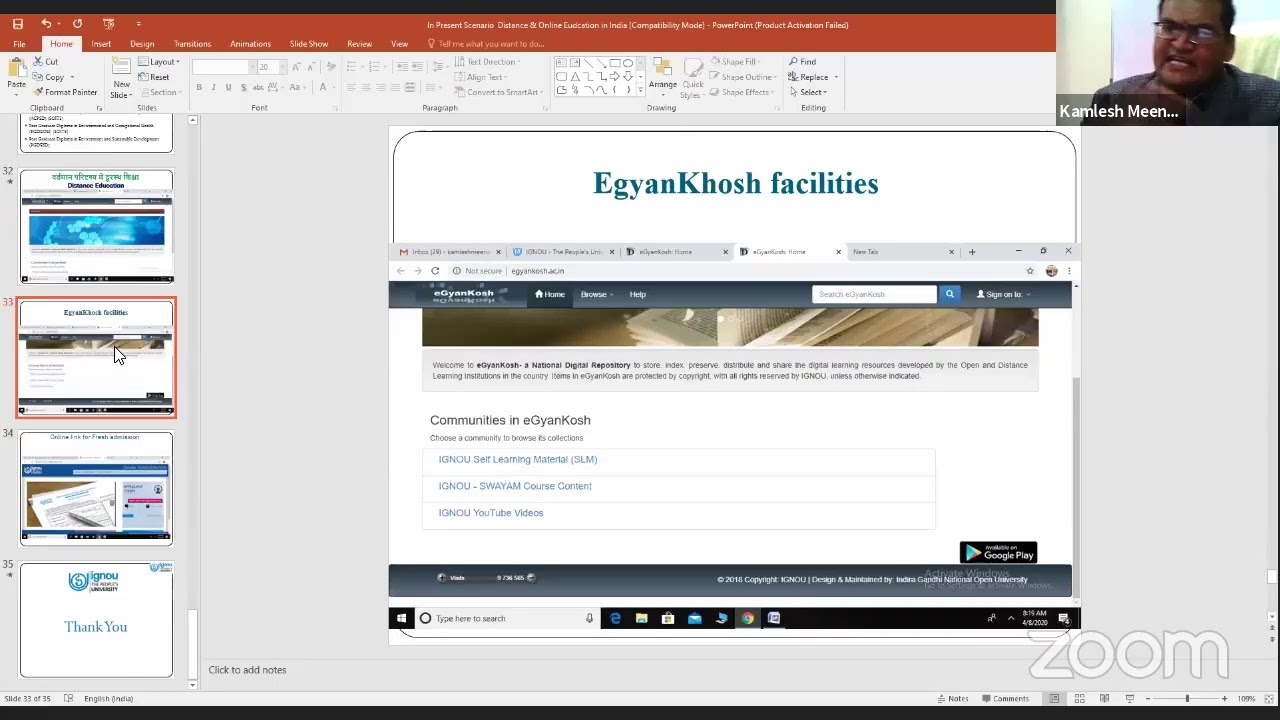Viewport: 1280px width, 720px height.
Task: Click the Center align icon
Action: point(365,88)
